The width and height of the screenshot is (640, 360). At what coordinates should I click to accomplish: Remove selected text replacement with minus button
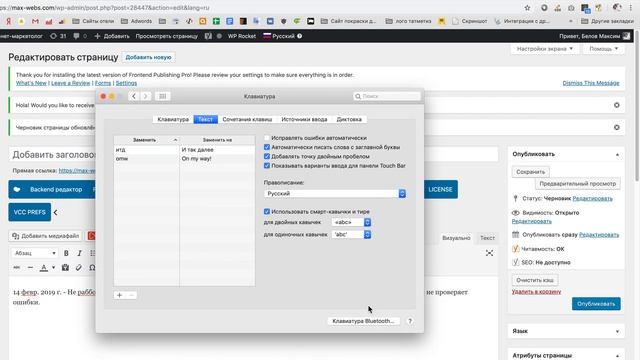click(x=131, y=295)
